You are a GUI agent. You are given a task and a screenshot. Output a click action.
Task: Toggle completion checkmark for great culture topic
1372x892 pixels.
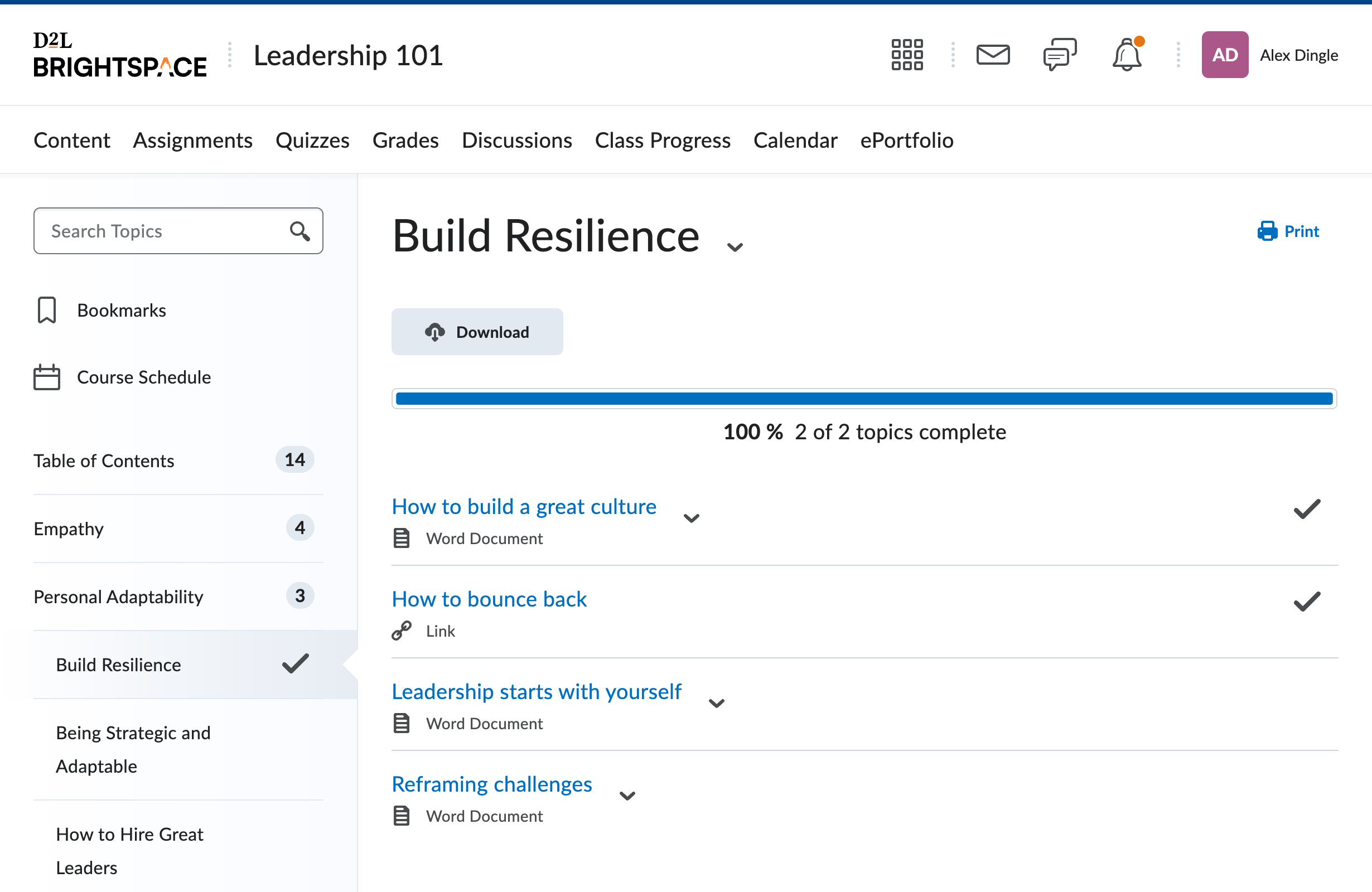[x=1306, y=509]
